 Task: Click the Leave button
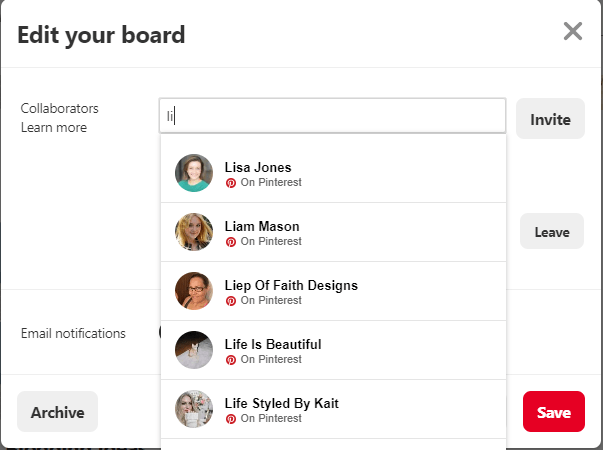(551, 232)
